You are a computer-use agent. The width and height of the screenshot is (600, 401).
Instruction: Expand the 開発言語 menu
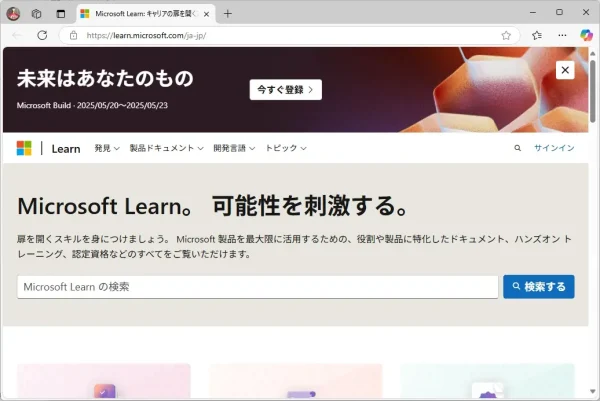point(234,148)
